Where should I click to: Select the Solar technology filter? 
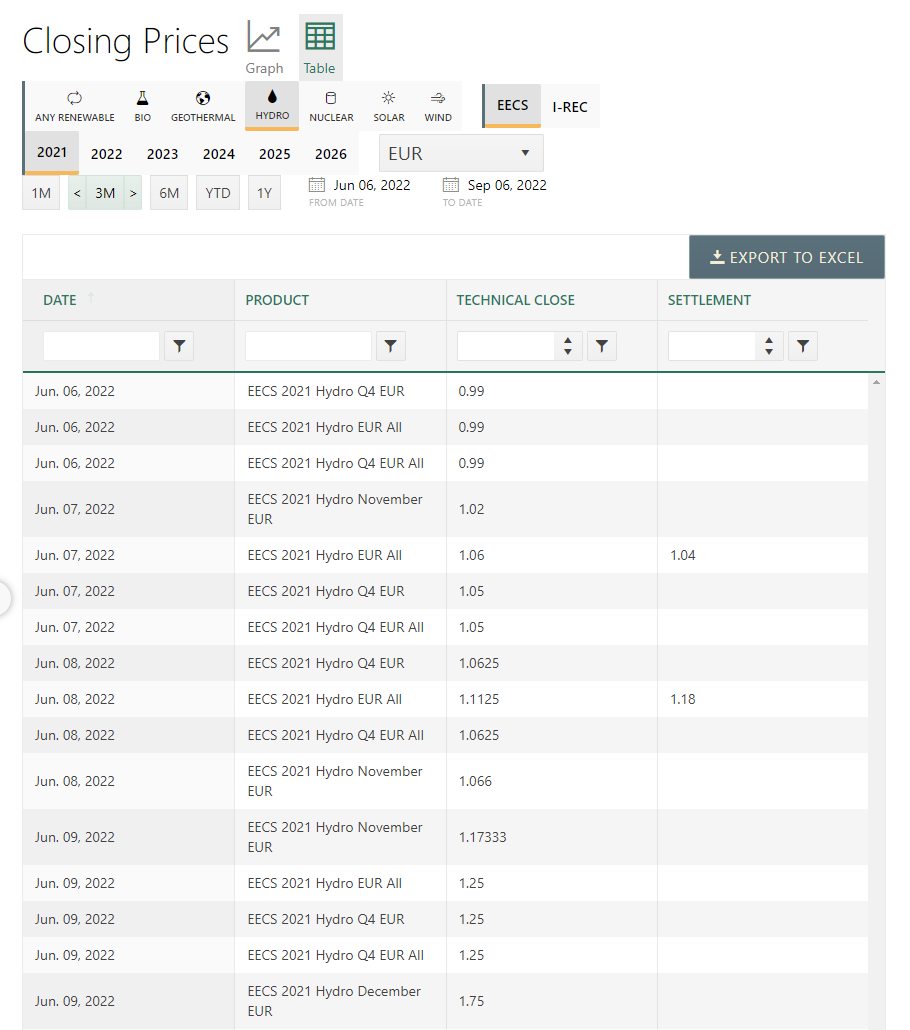pyautogui.click(x=389, y=106)
